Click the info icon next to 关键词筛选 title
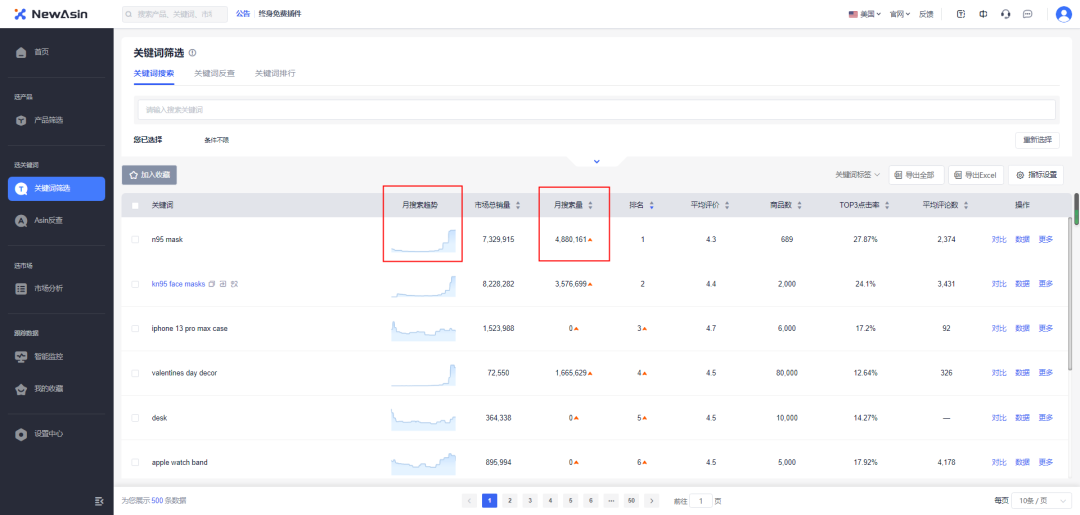The width and height of the screenshot is (1080, 515). (x=192, y=53)
